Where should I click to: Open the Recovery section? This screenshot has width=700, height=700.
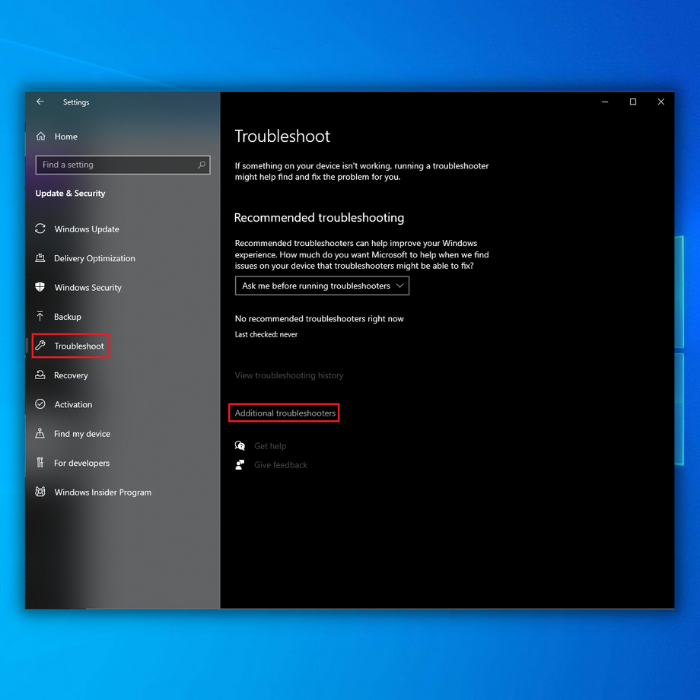click(71, 375)
